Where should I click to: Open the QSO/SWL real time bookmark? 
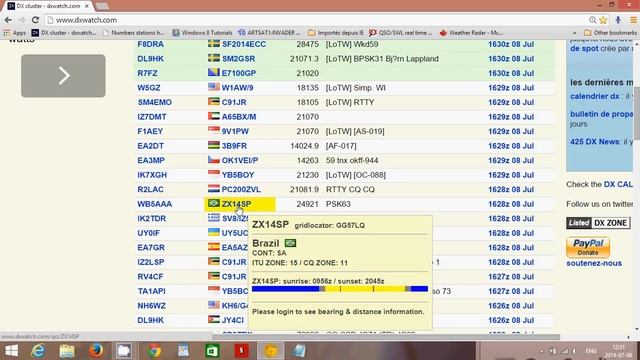(400, 33)
